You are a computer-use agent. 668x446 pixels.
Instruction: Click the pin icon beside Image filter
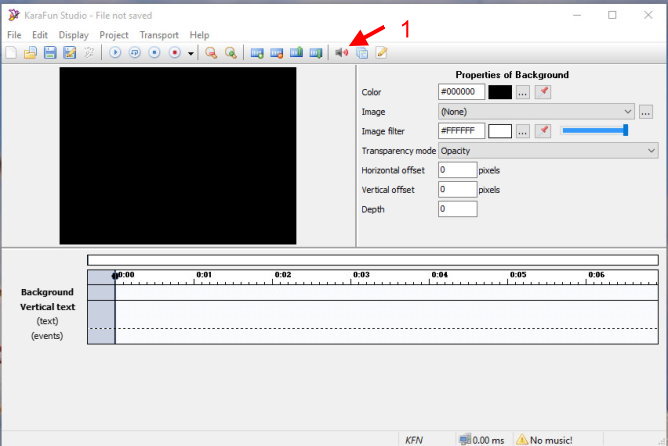(x=543, y=131)
